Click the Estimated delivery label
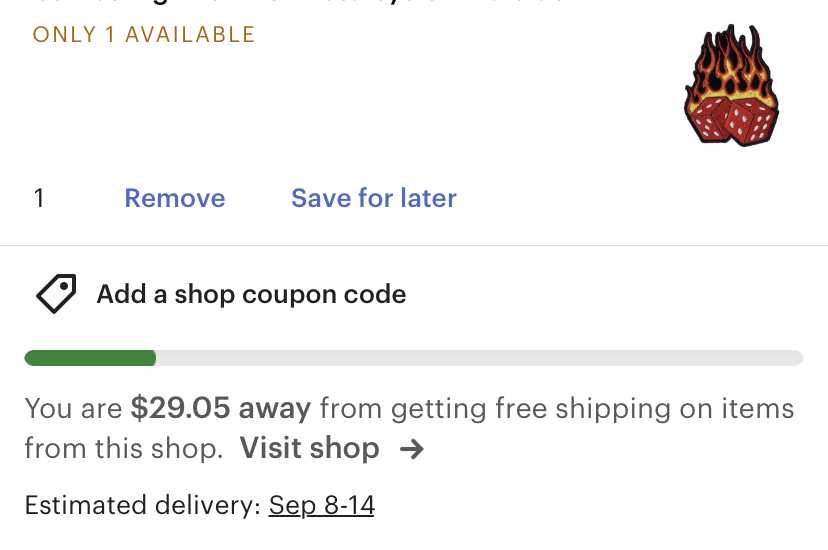Viewport: 828px width, 550px height. click(142, 505)
